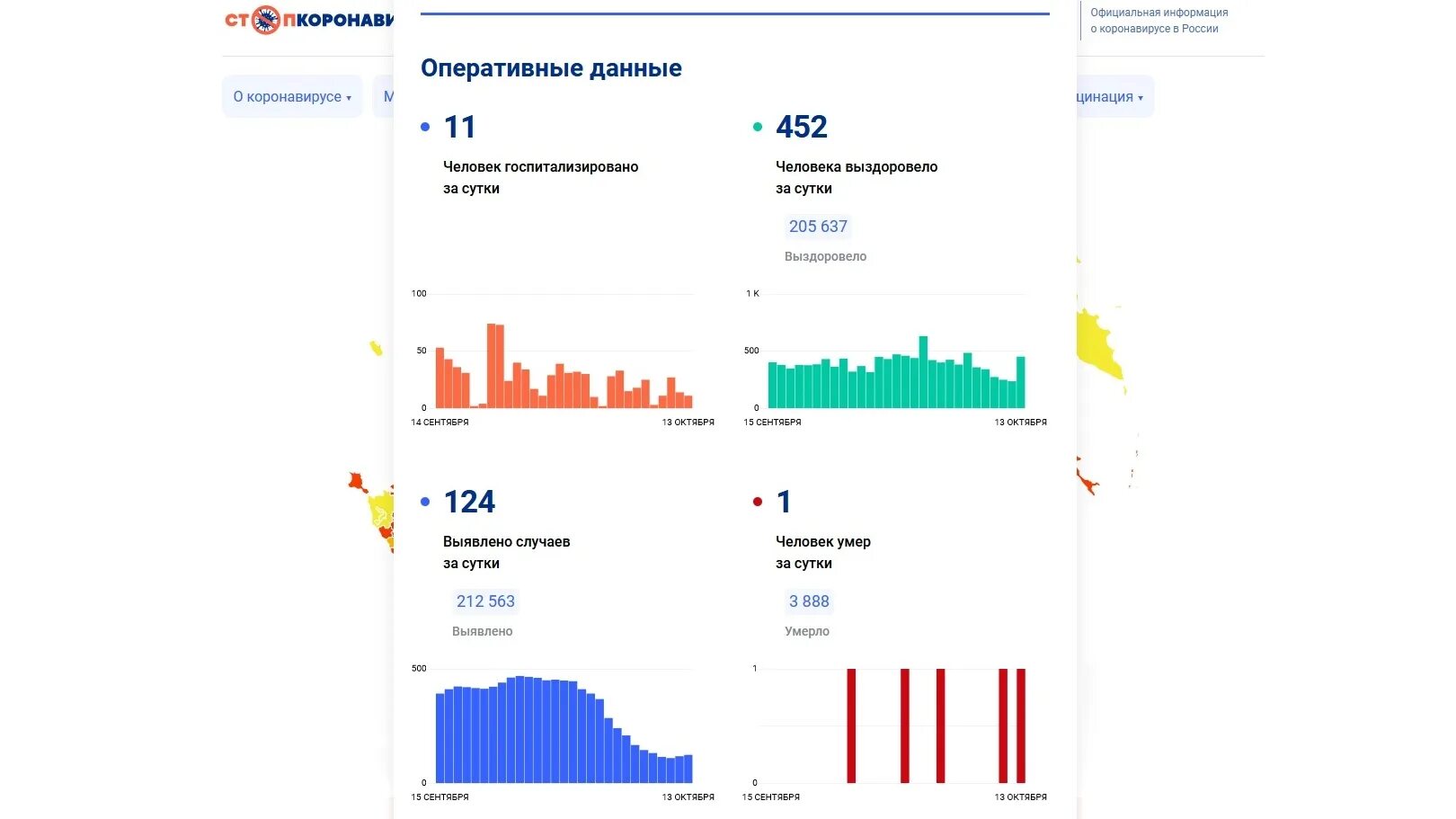The height and width of the screenshot is (819, 1456).
Task: Click the «Оперативные данные» panel heading
Action: pyautogui.click(x=551, y=67)
